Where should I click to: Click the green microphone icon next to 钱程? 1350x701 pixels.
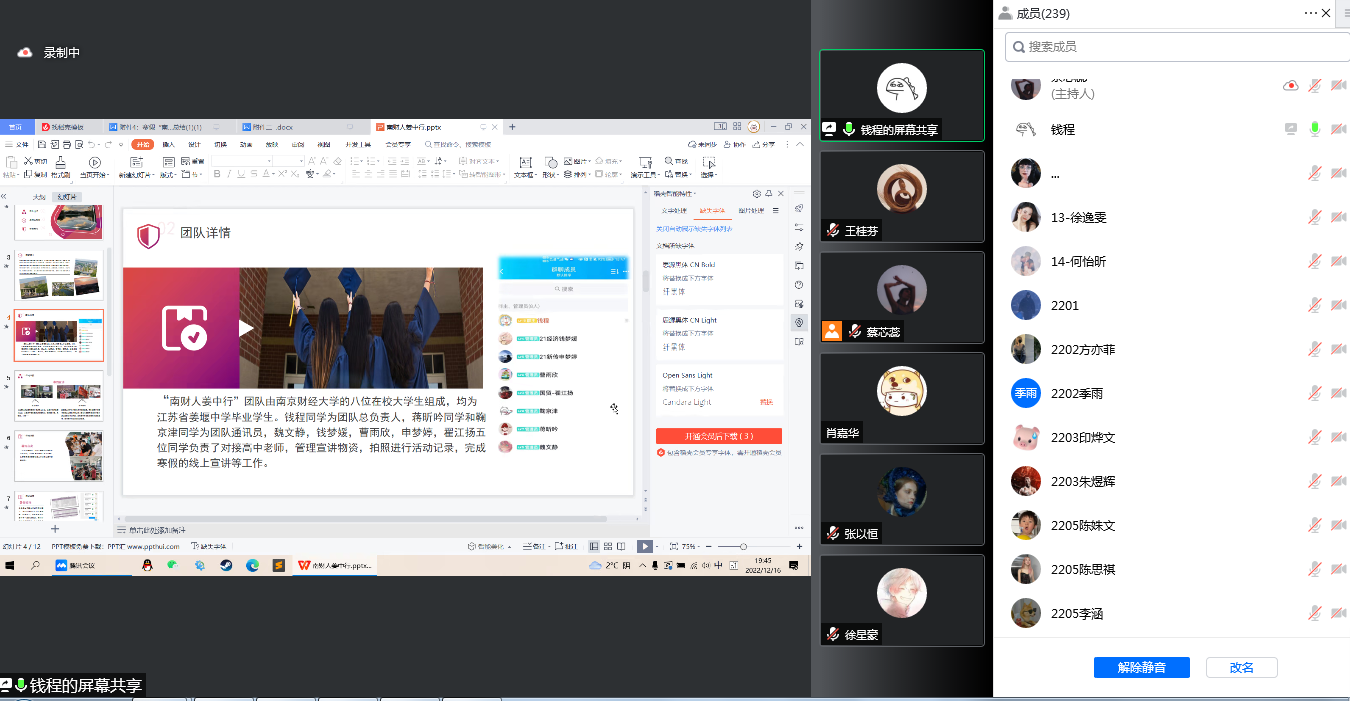pos(1315,129)
